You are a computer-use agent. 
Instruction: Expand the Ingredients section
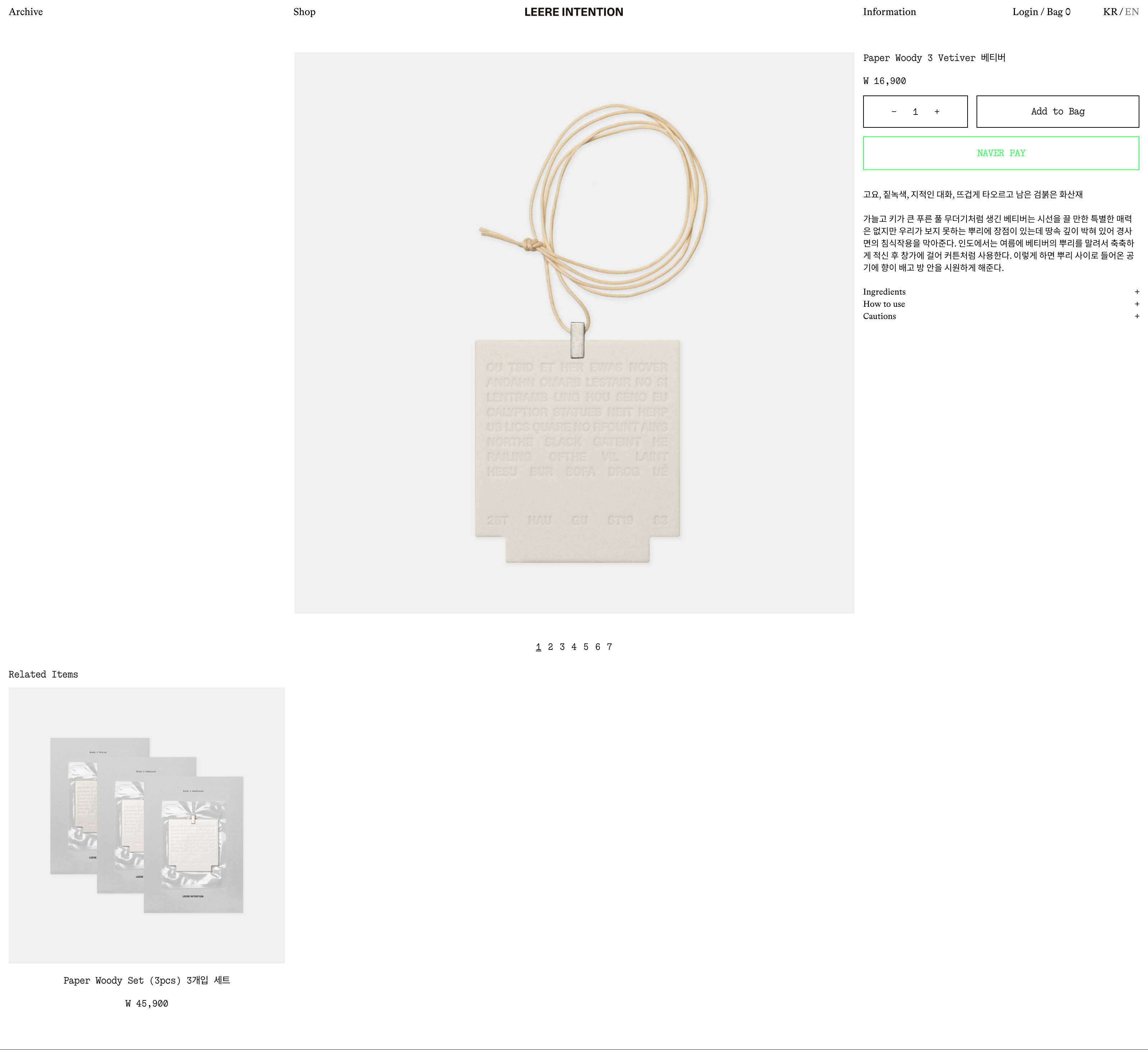click(x=1001, y=292)
